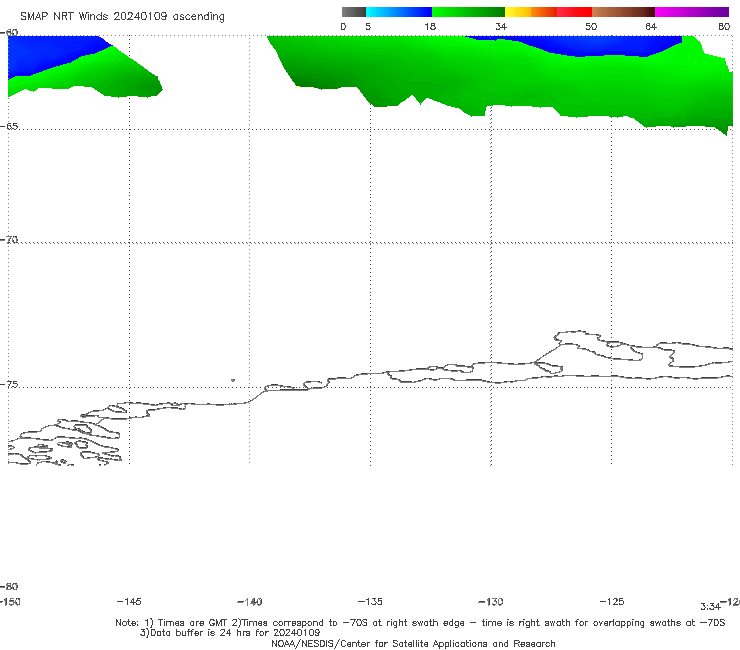Screen dimensions: 740x650
Task: Click the color bar label '18'
Action: pos(430,26)
